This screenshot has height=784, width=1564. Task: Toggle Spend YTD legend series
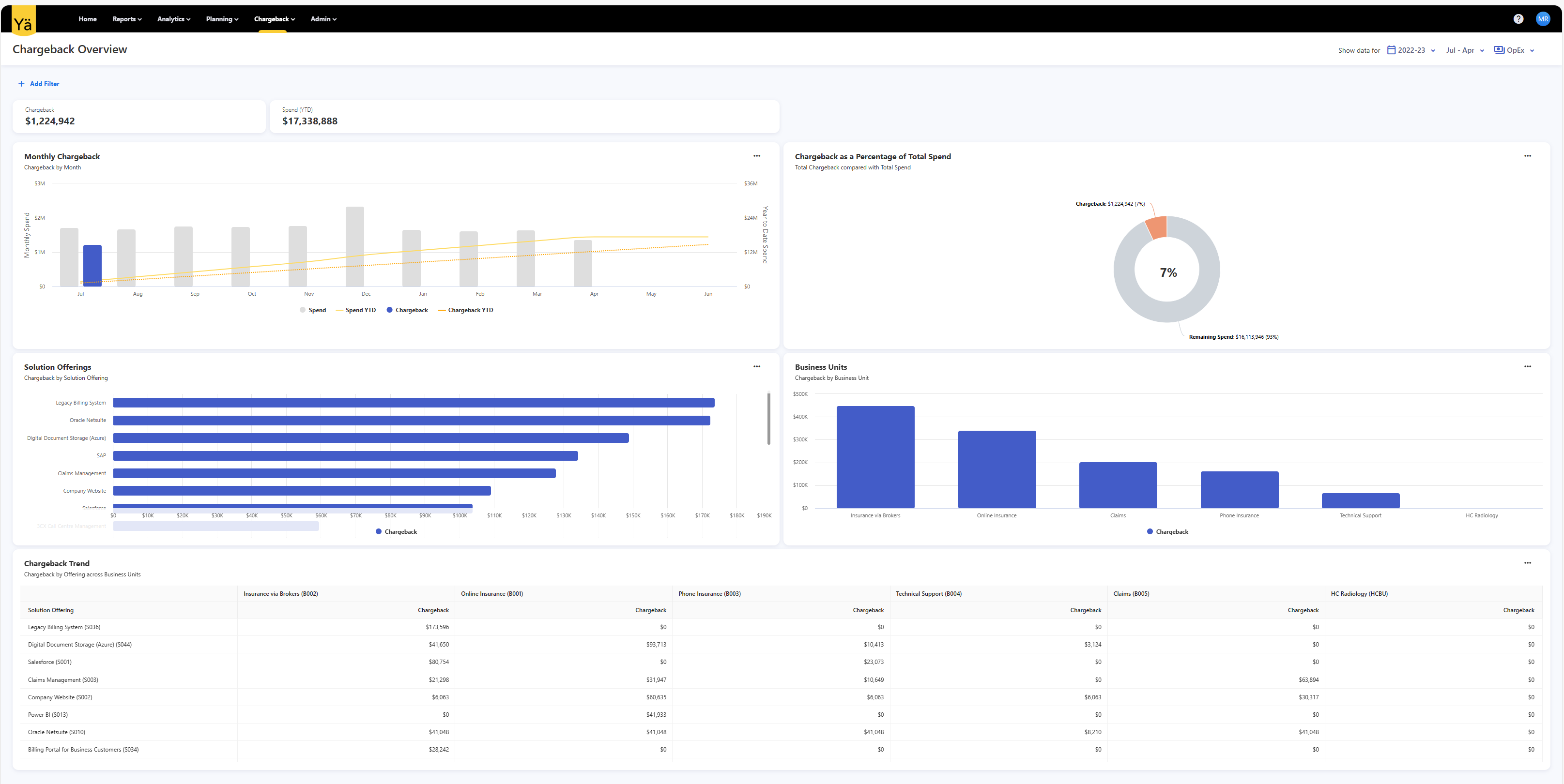[356, 310]
